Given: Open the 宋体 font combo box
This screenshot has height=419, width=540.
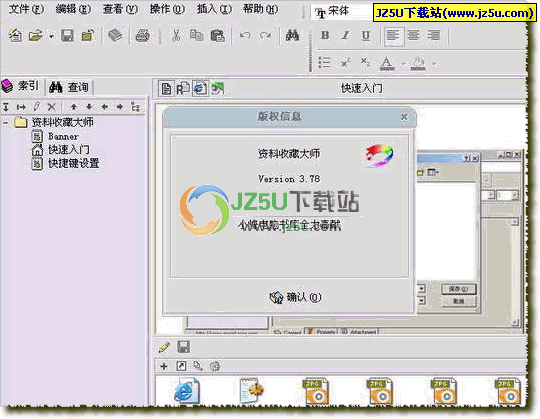Looking at the screenshot, I should pos(342,12).
